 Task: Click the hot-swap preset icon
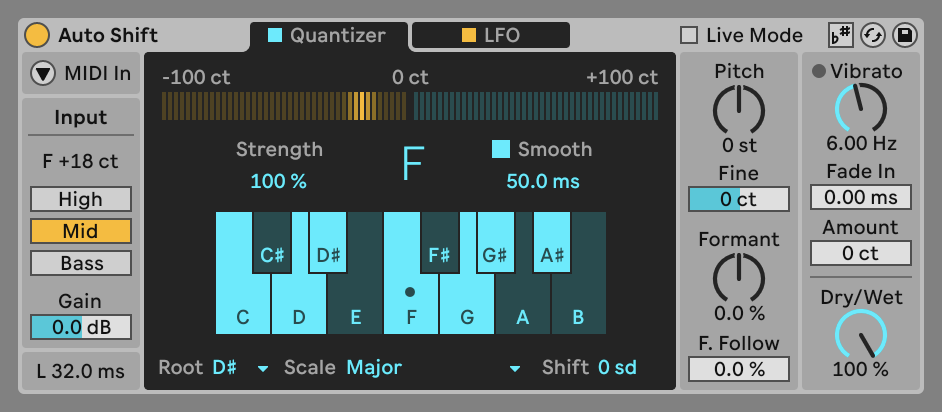pyautogui.click(x=873, y=35)
